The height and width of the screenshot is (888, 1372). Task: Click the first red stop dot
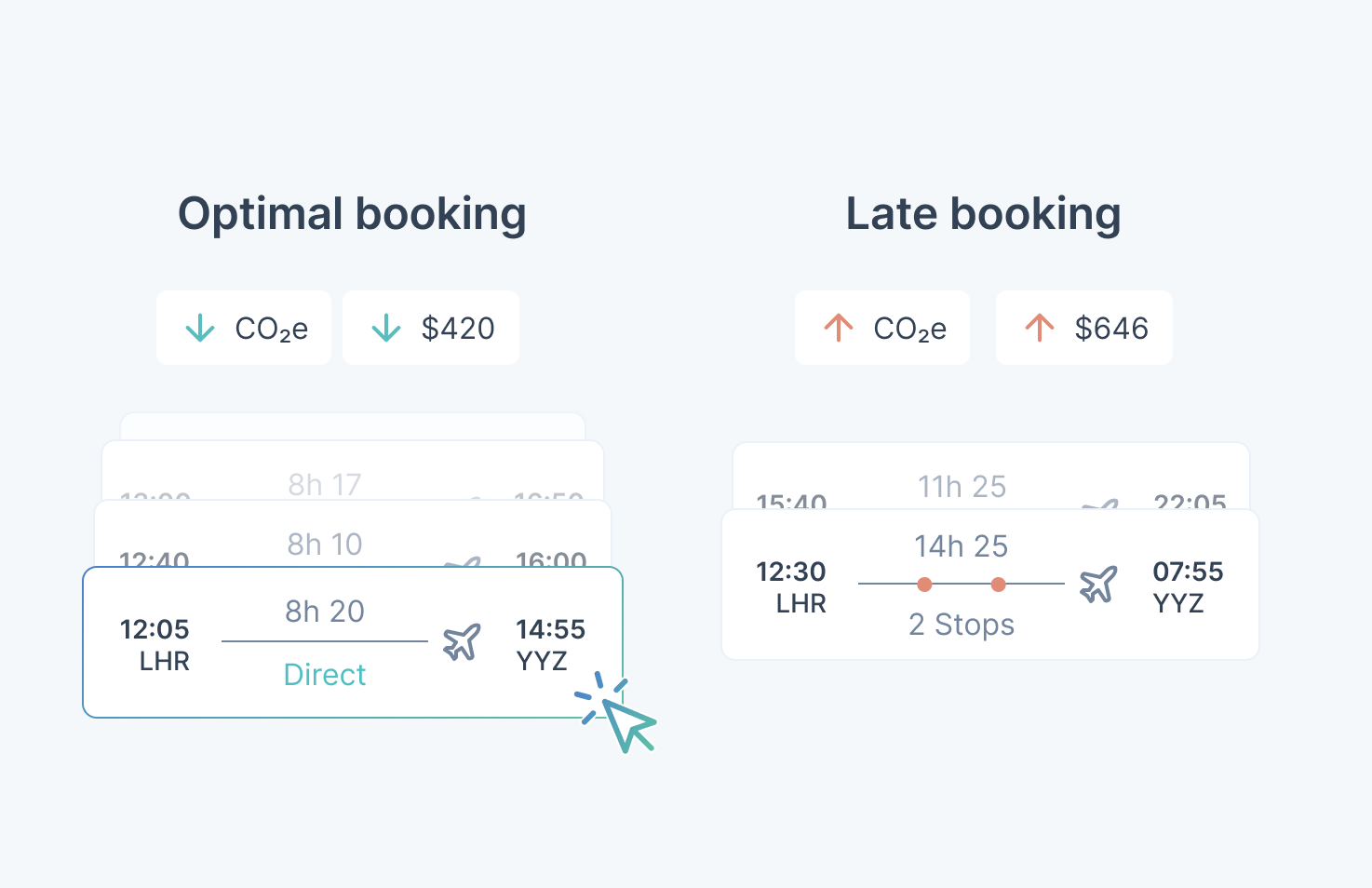(924, 585)
